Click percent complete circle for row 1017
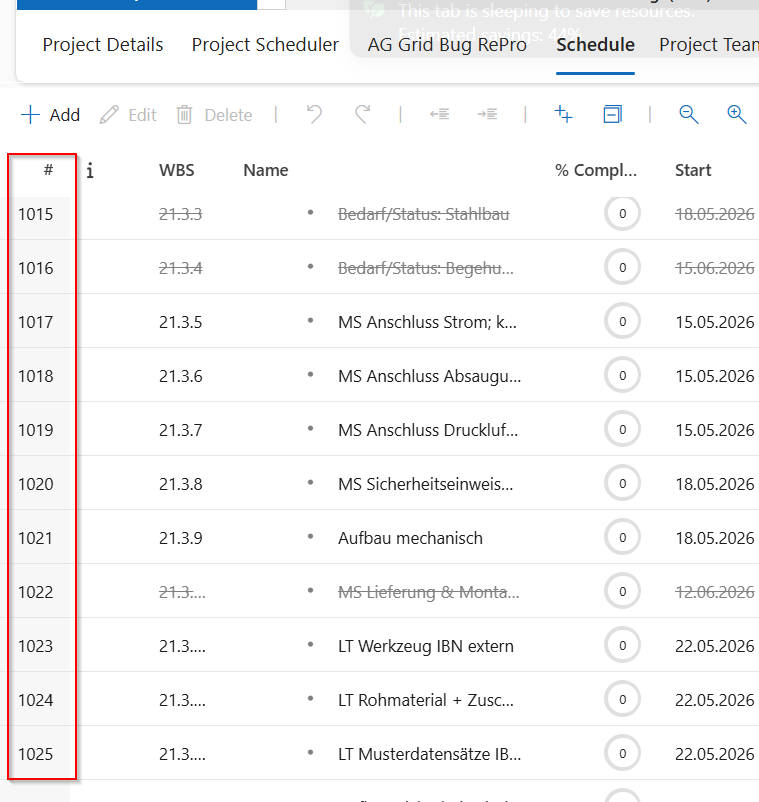759x802 pixels. click(x=622, y=322)
